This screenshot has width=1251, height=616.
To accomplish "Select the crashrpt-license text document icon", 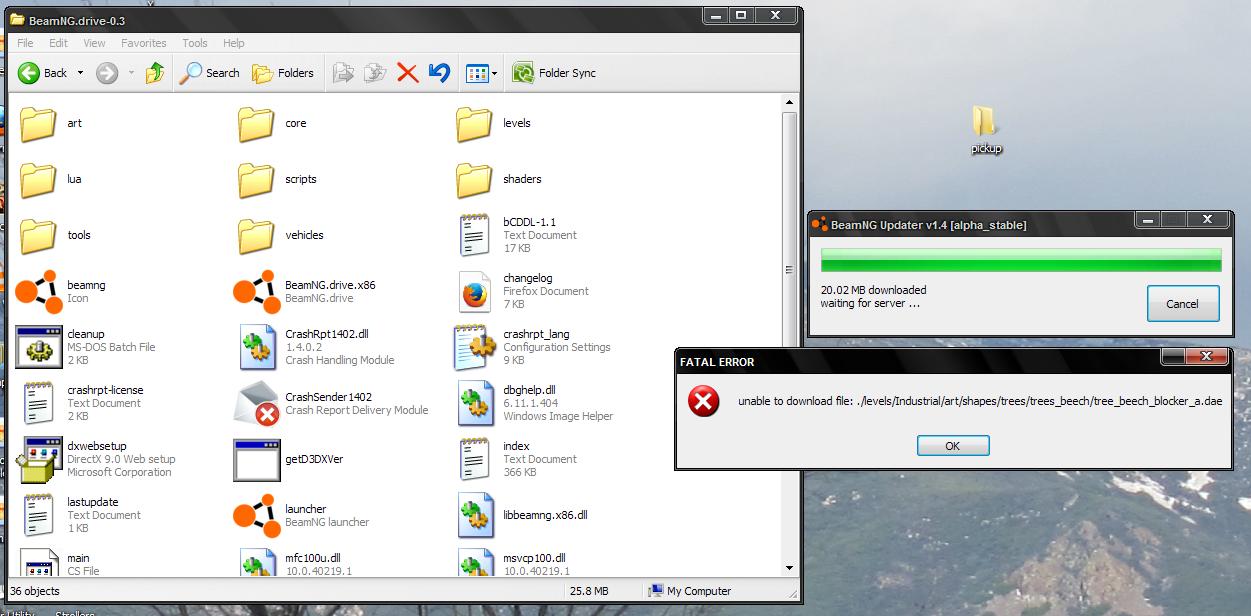I will [x=38, y=403].
